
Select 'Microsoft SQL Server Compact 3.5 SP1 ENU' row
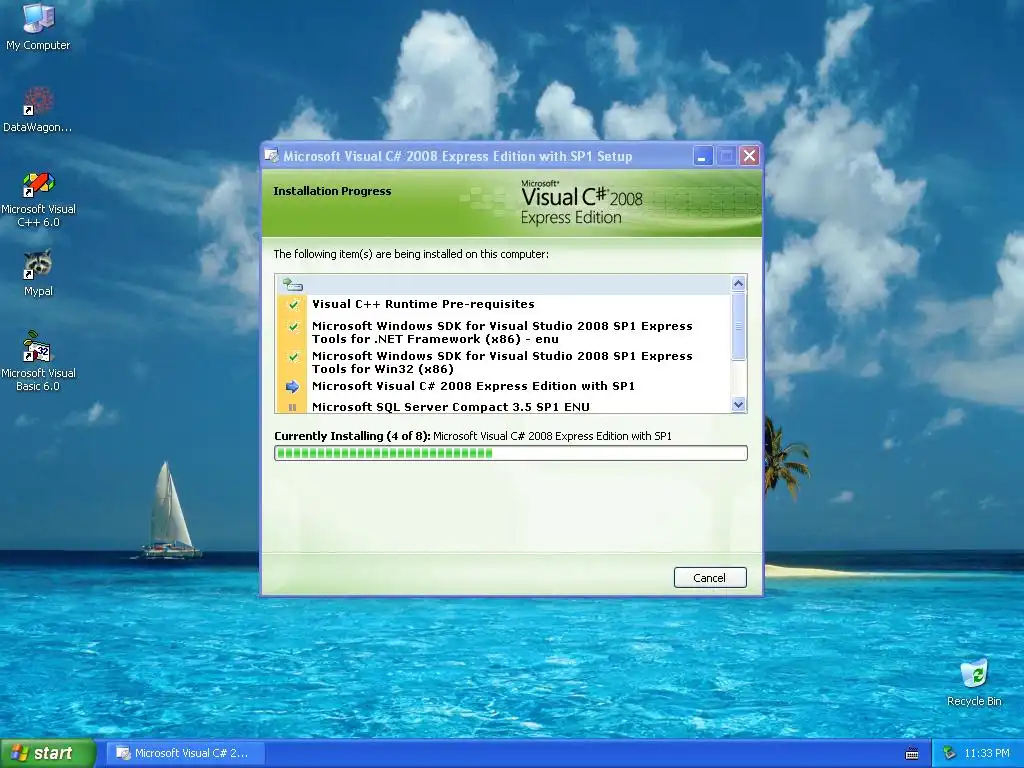[503, 406]
